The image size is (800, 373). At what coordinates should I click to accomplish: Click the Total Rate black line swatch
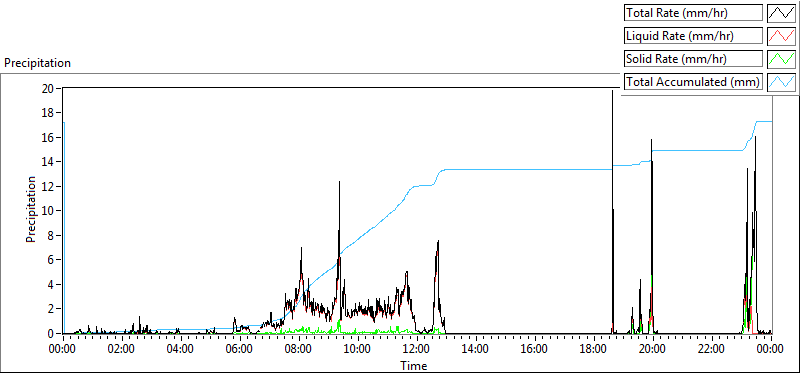coord(781,13)
